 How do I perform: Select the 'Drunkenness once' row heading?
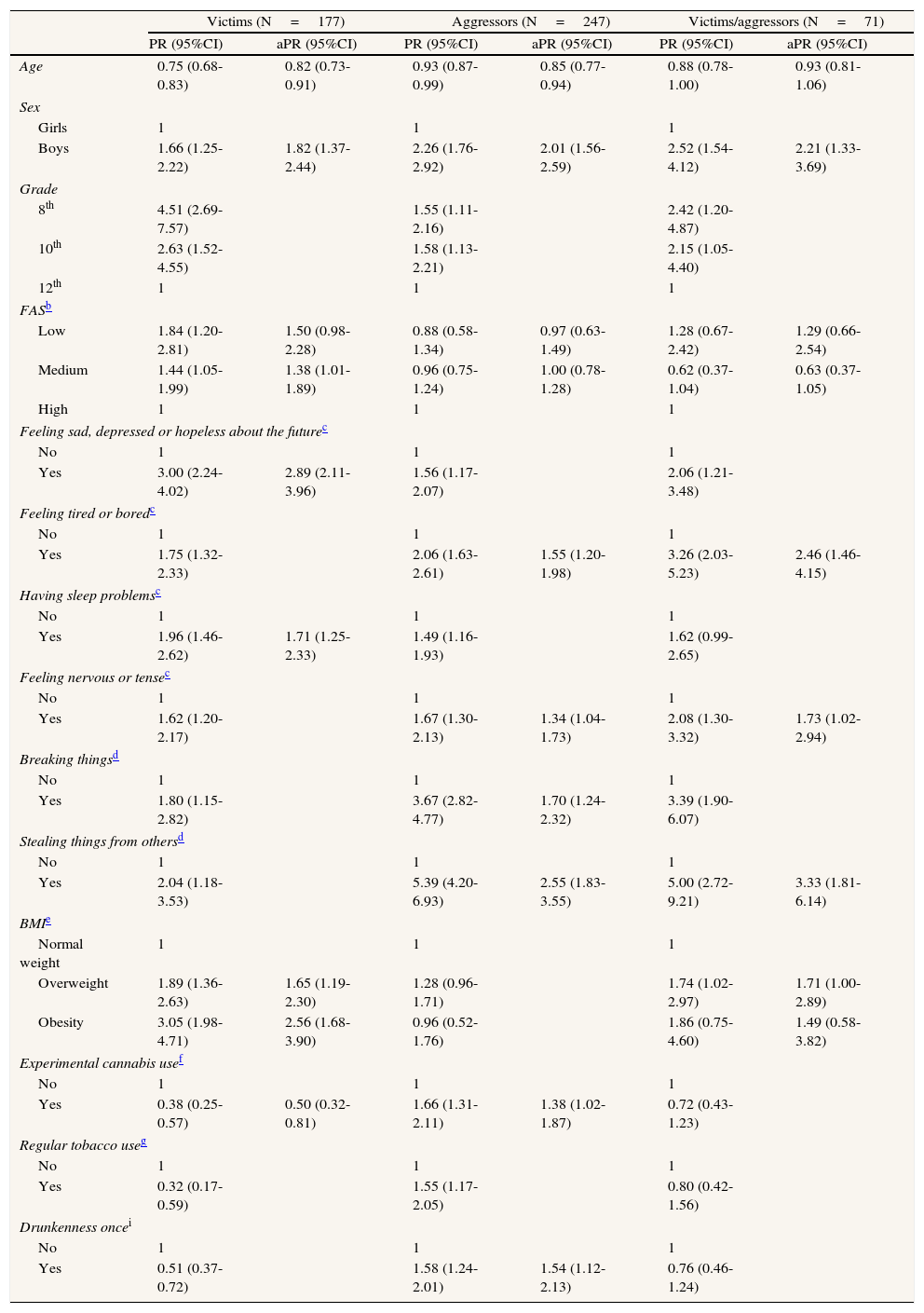click(x=74, y=1227)
